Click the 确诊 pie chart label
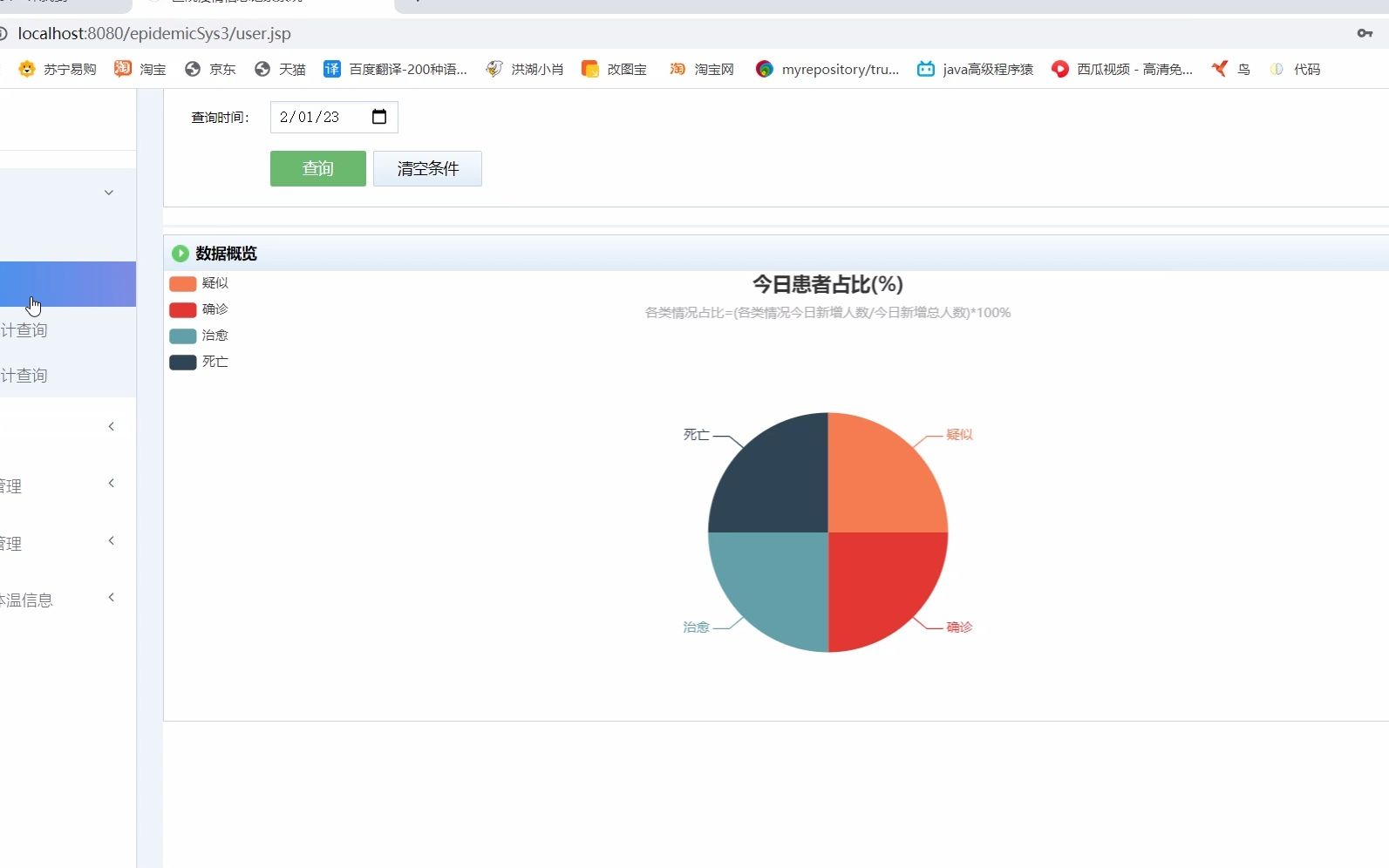 (x=959, y=627)
